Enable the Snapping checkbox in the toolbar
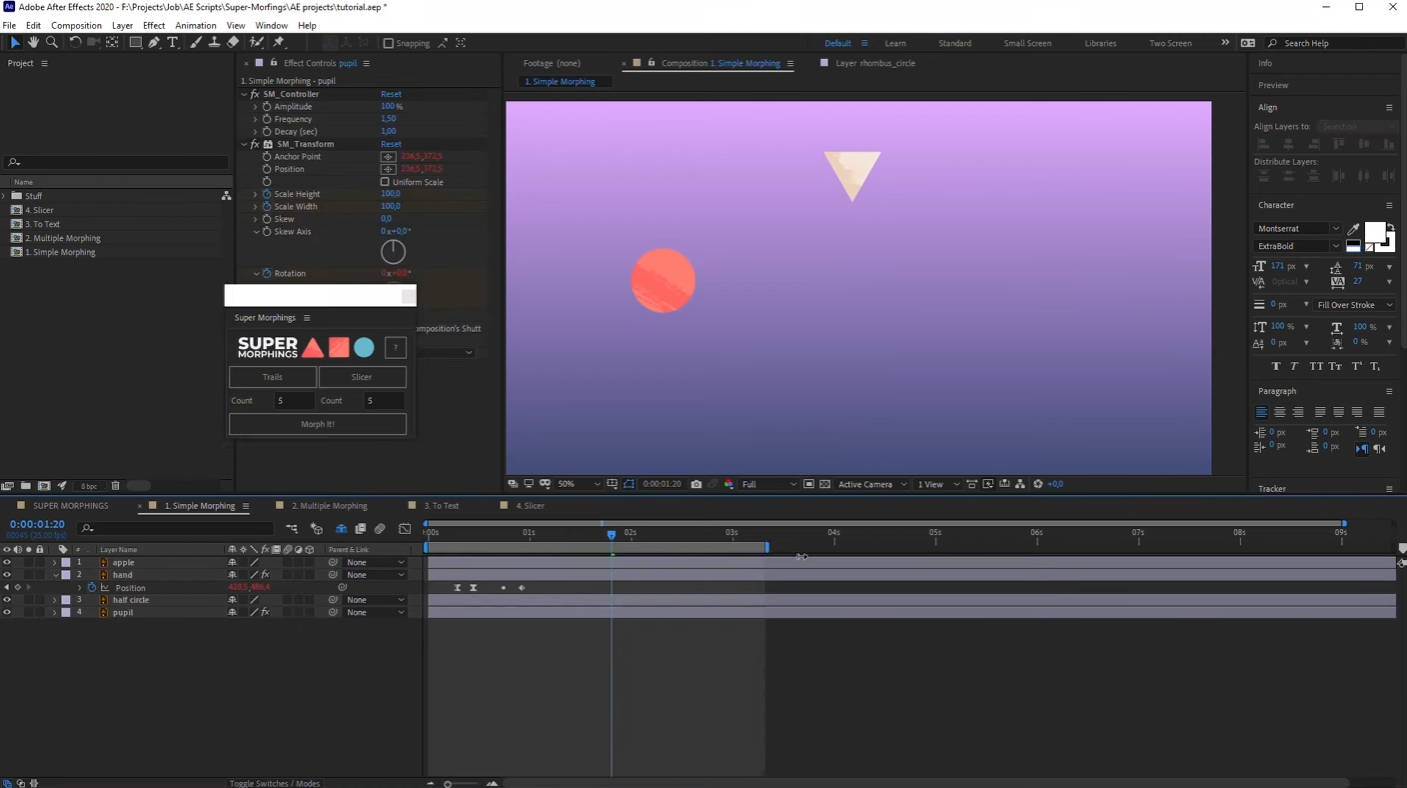Screen dimensions: 1407x788 tap(388, 42)
